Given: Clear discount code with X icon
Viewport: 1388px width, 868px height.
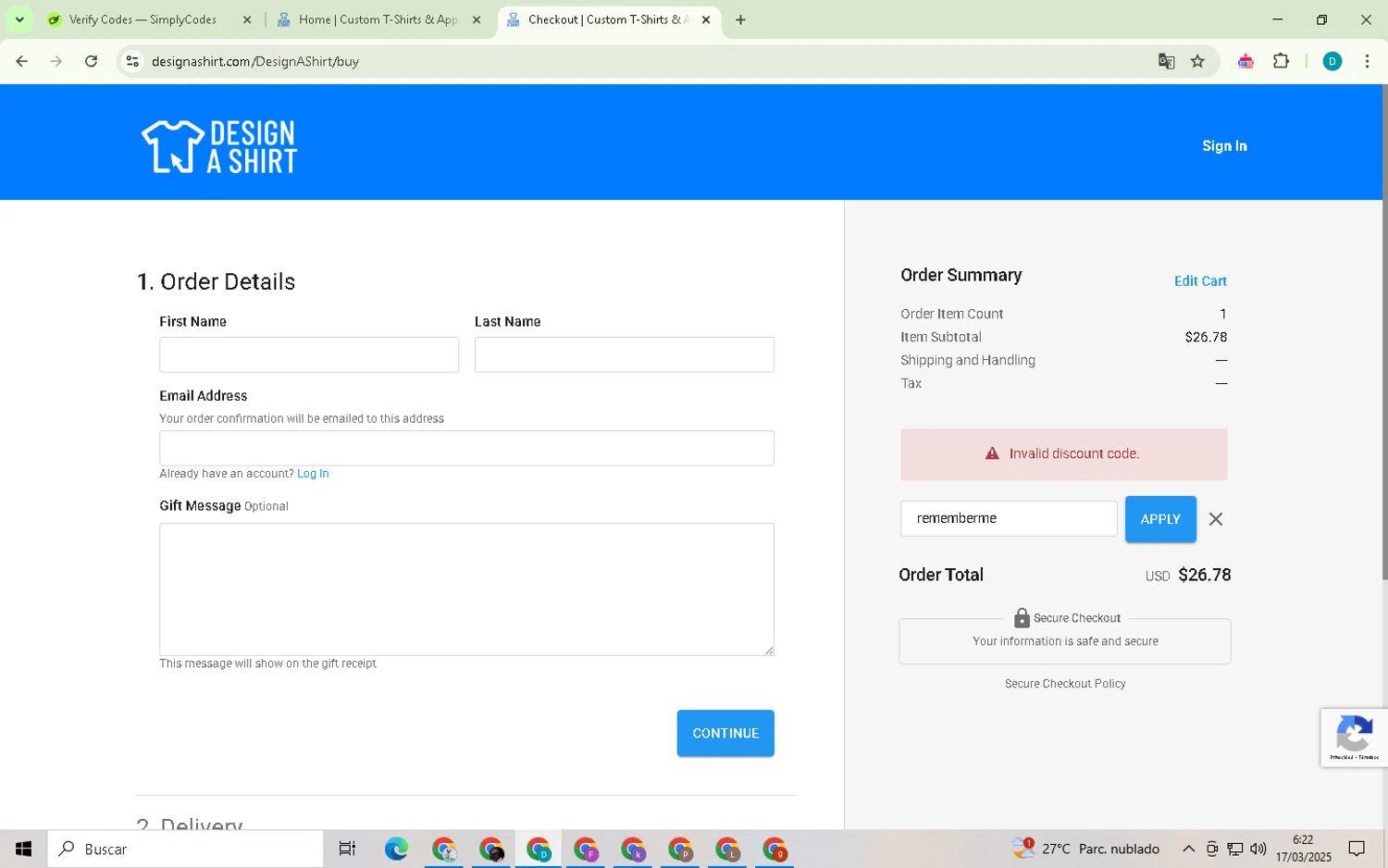Looking at the screenshot, I should tap(1216, 519).
